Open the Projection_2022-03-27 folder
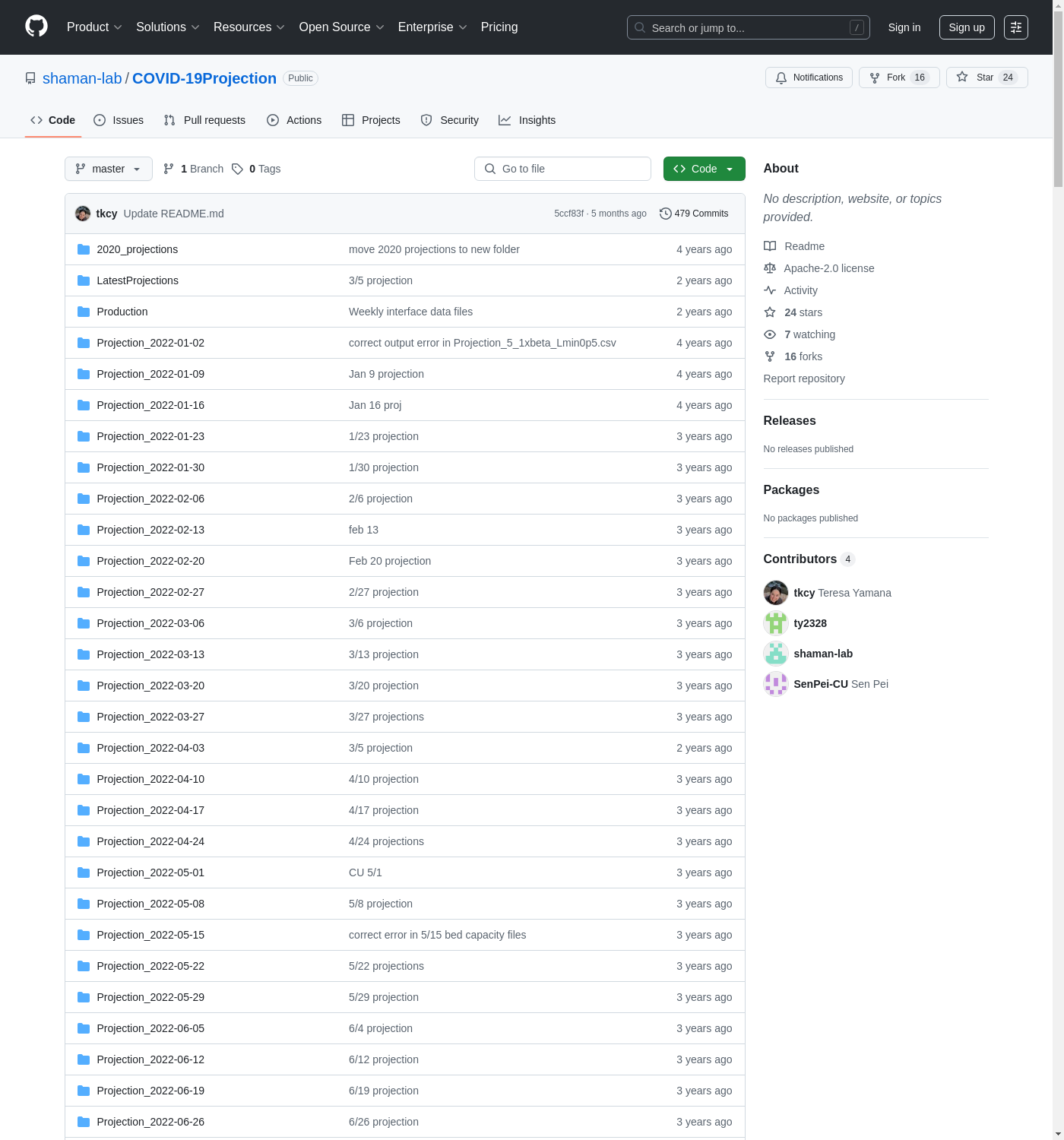Screen dimensions: 1064x1140 150,717
